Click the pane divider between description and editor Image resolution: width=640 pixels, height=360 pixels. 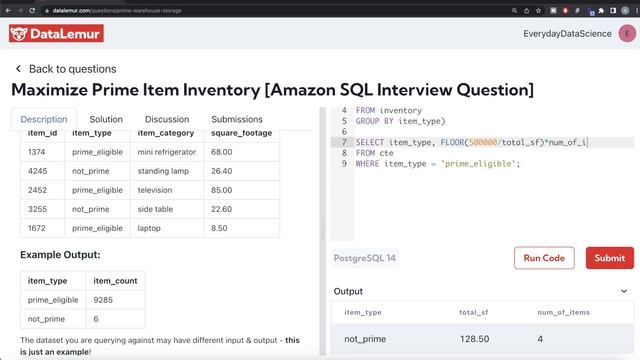pos(322,231)
